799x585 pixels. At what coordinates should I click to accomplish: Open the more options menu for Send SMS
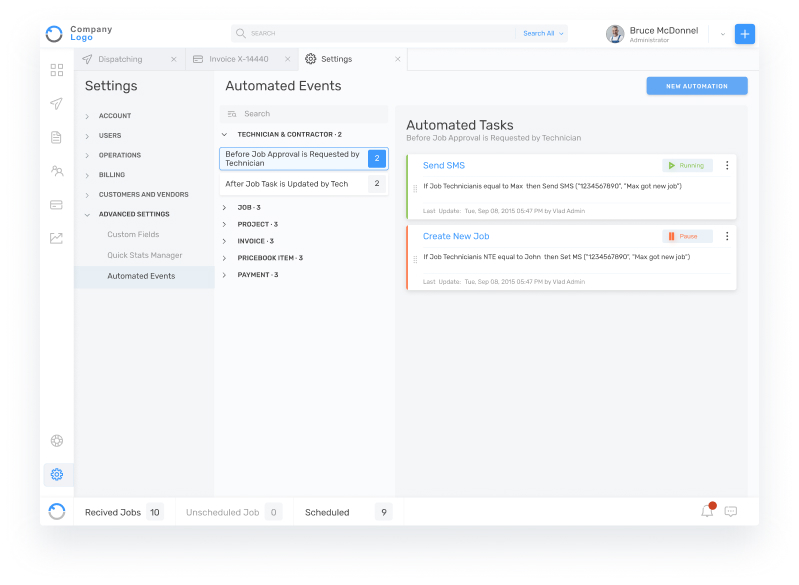(727, 165)
